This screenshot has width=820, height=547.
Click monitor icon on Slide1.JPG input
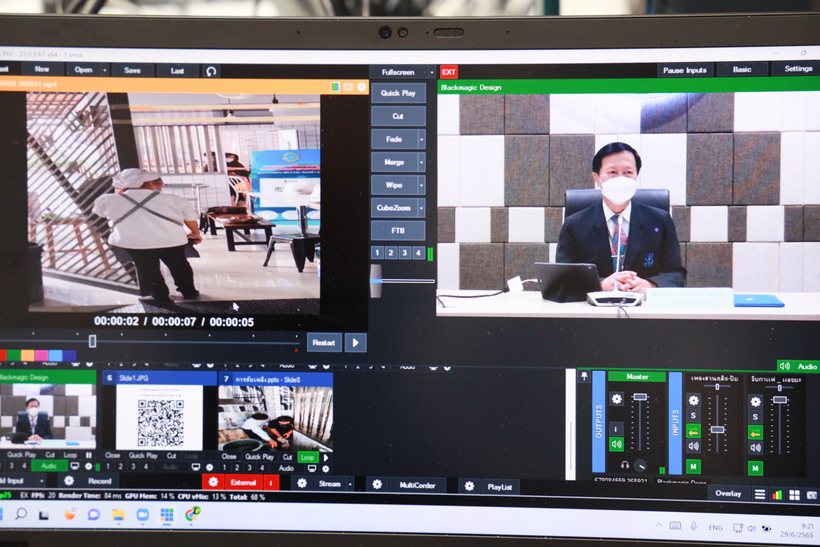pos(196,467)
